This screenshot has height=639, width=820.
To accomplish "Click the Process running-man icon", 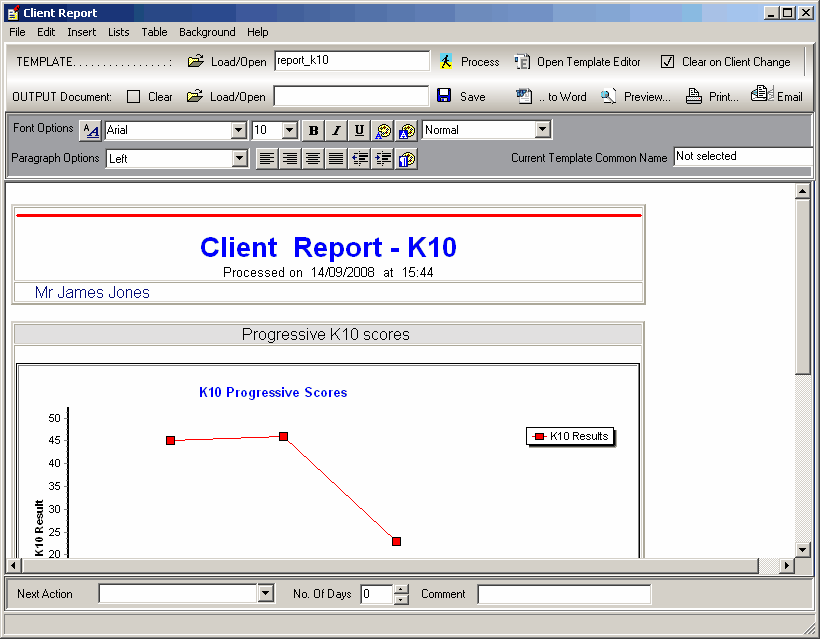I will 446,62.
